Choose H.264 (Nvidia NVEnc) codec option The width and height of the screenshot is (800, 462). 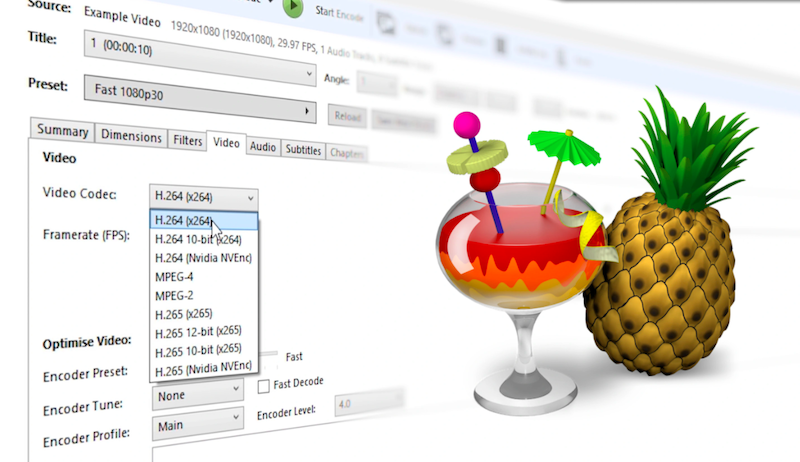click(204, 258)
